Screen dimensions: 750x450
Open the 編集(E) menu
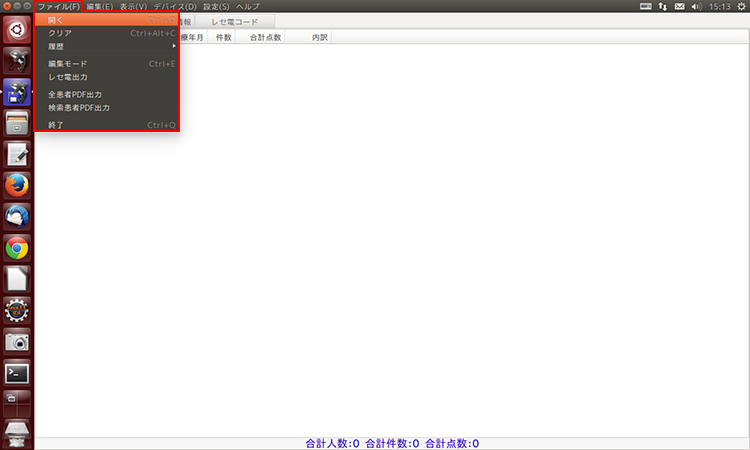coord(99,7)
